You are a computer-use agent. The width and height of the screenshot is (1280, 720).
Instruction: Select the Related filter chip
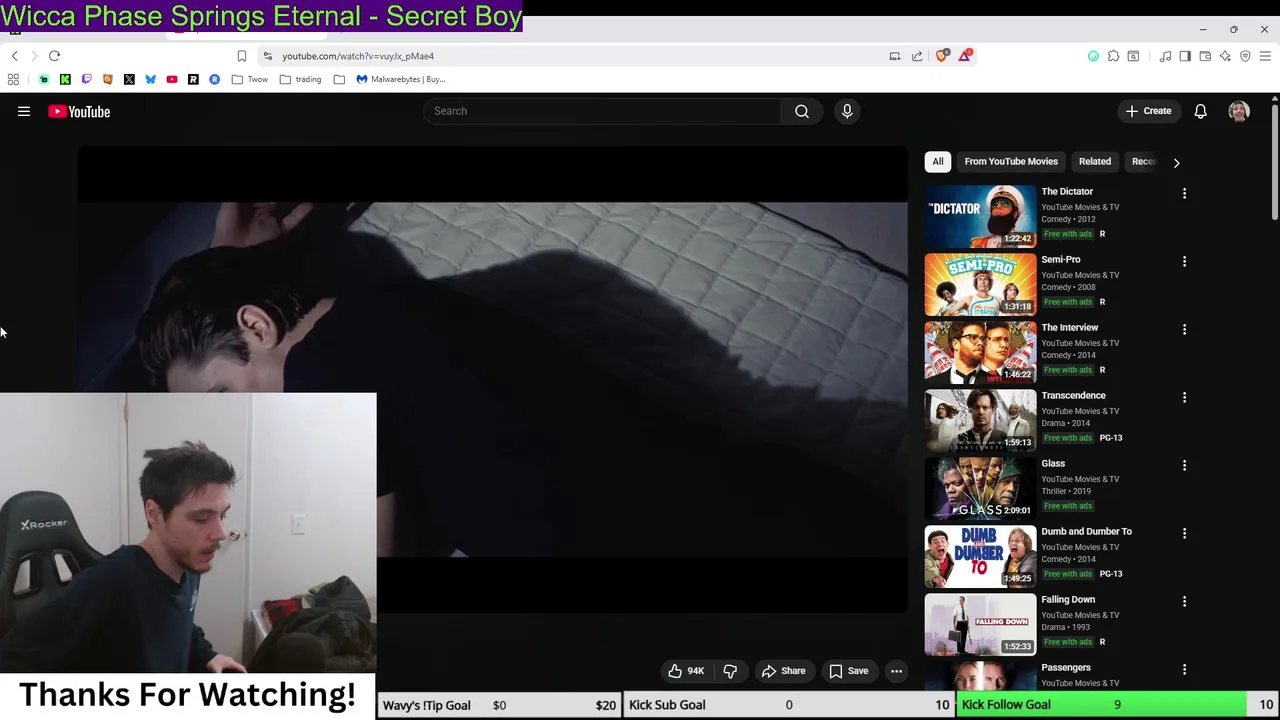(x=1095, y=161)
